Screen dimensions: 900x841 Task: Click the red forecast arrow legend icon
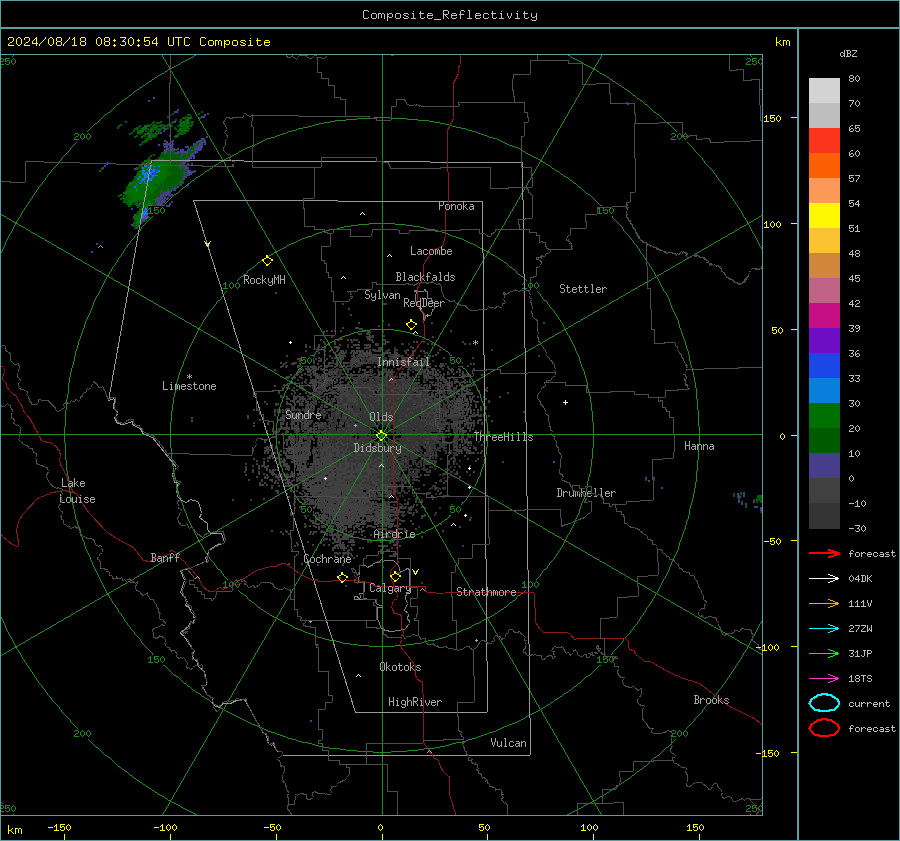[824, 553]
